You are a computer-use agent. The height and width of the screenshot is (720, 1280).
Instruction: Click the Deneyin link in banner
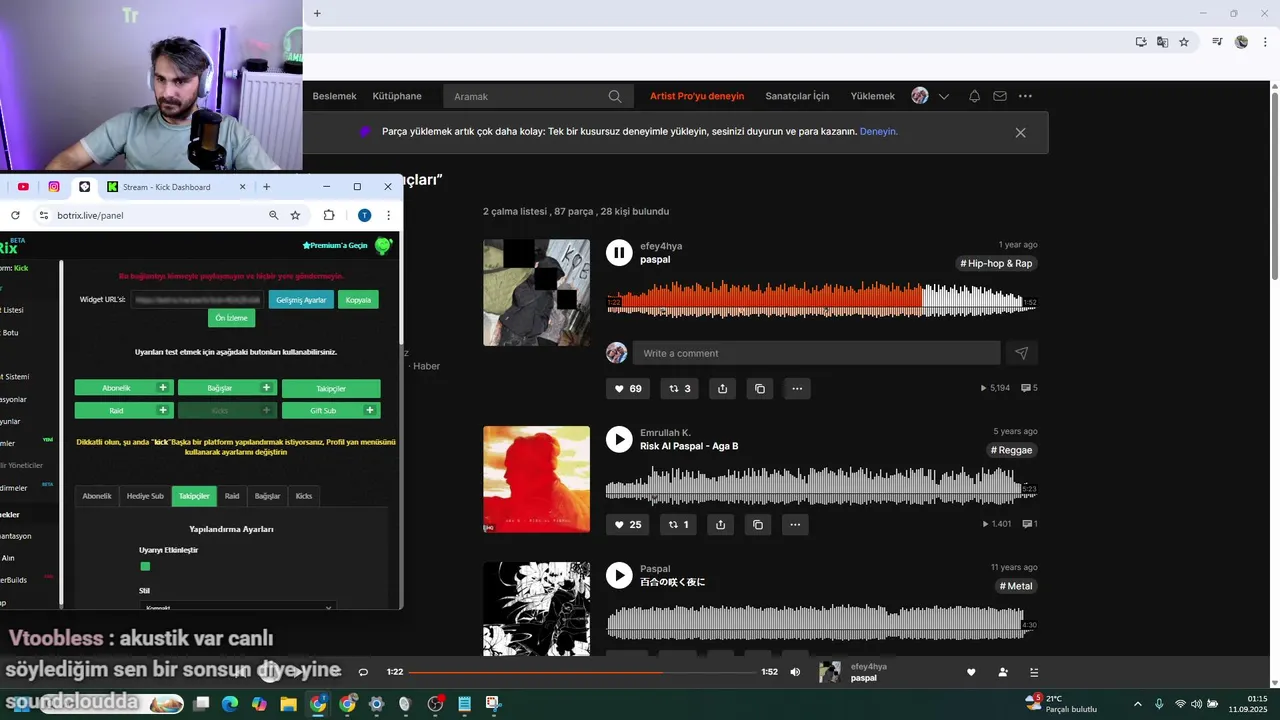[x=878, y=132]
